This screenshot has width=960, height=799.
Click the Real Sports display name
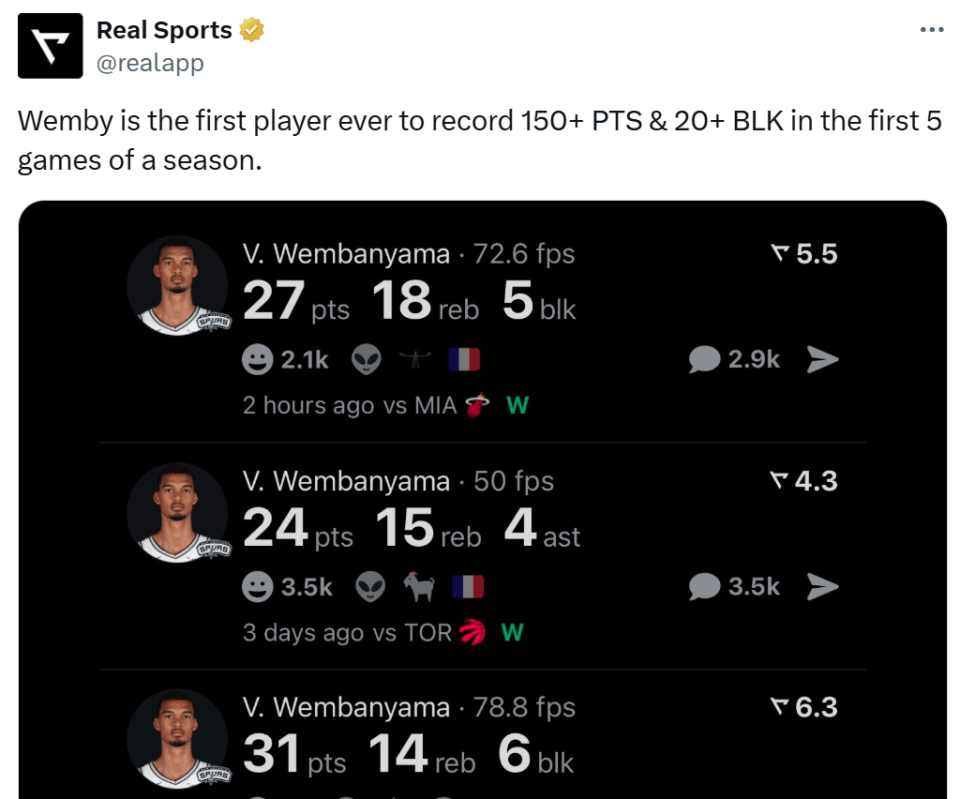click(163, 31)
